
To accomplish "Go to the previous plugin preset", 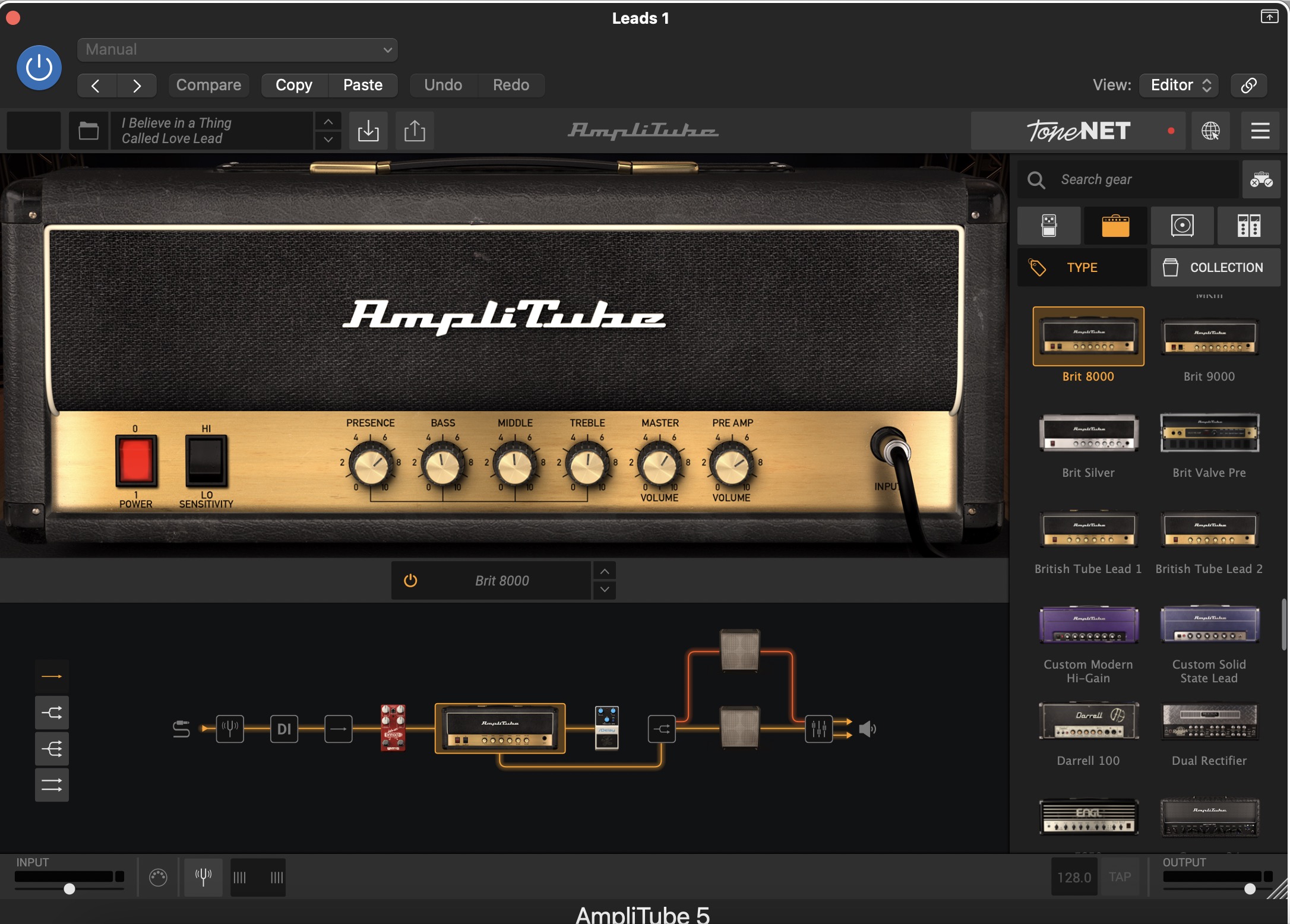I will coord(97,86).
